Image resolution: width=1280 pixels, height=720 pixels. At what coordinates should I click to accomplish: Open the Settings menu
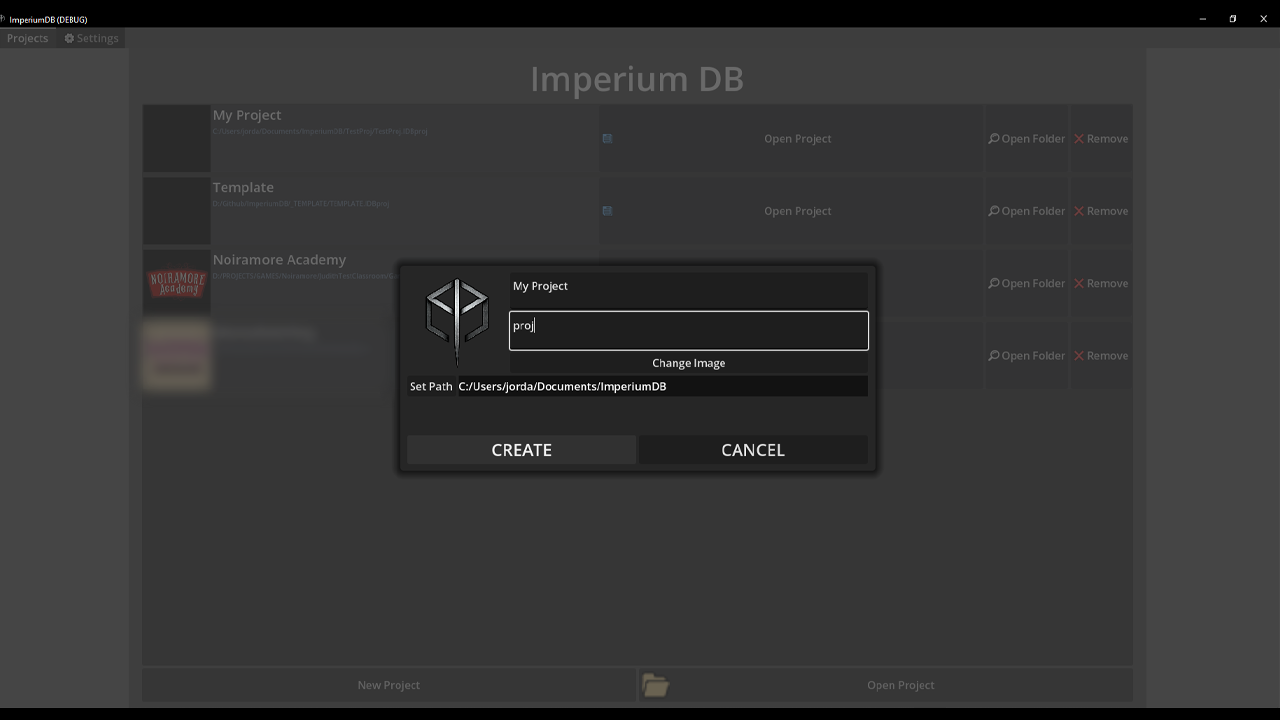pos(91,38)
